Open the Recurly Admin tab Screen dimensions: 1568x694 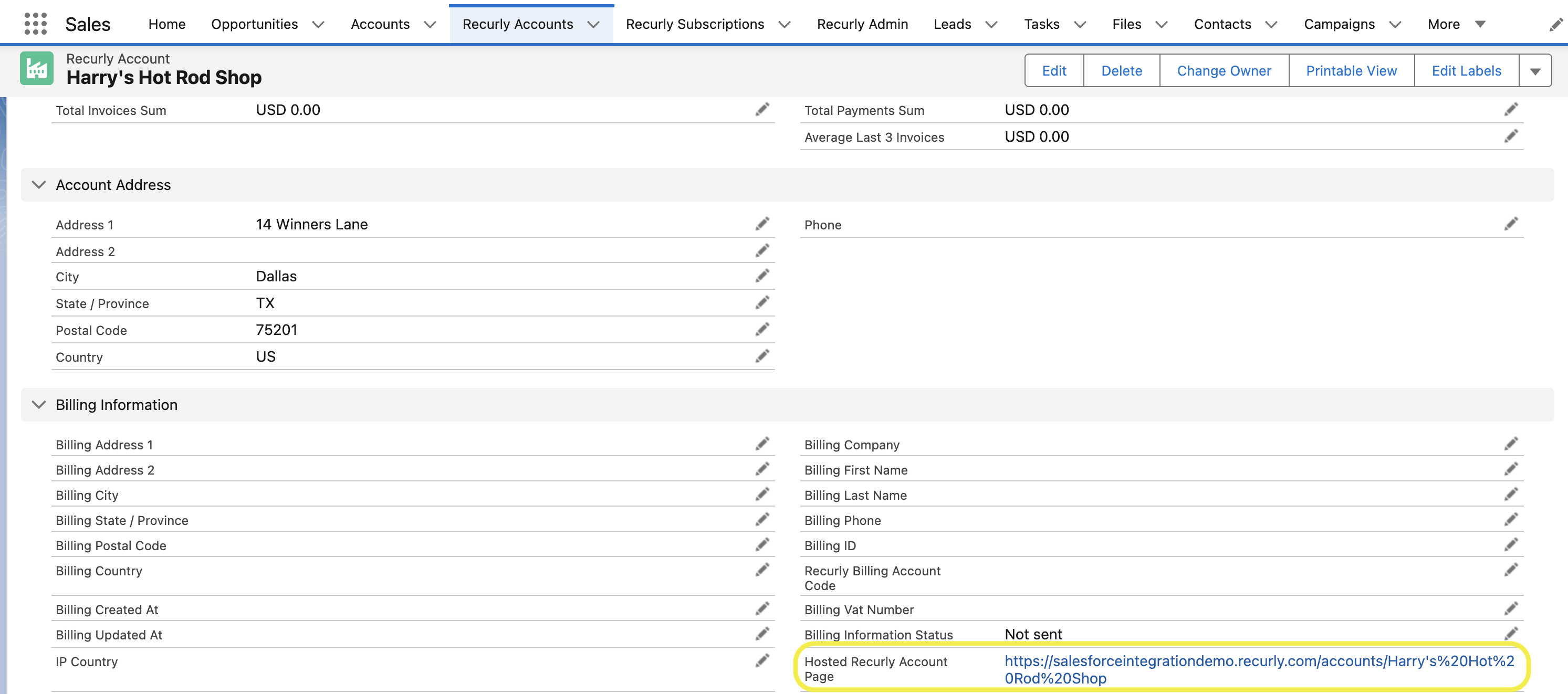point(862,24)
